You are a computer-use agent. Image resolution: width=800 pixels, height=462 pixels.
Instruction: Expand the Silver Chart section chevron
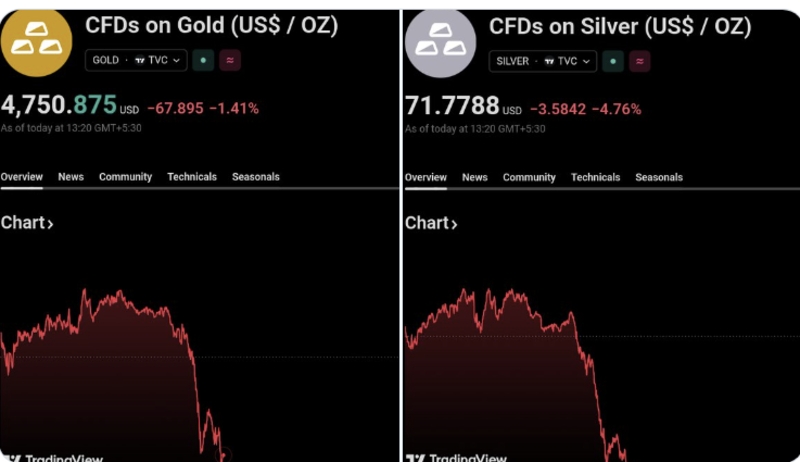[454, 224]
